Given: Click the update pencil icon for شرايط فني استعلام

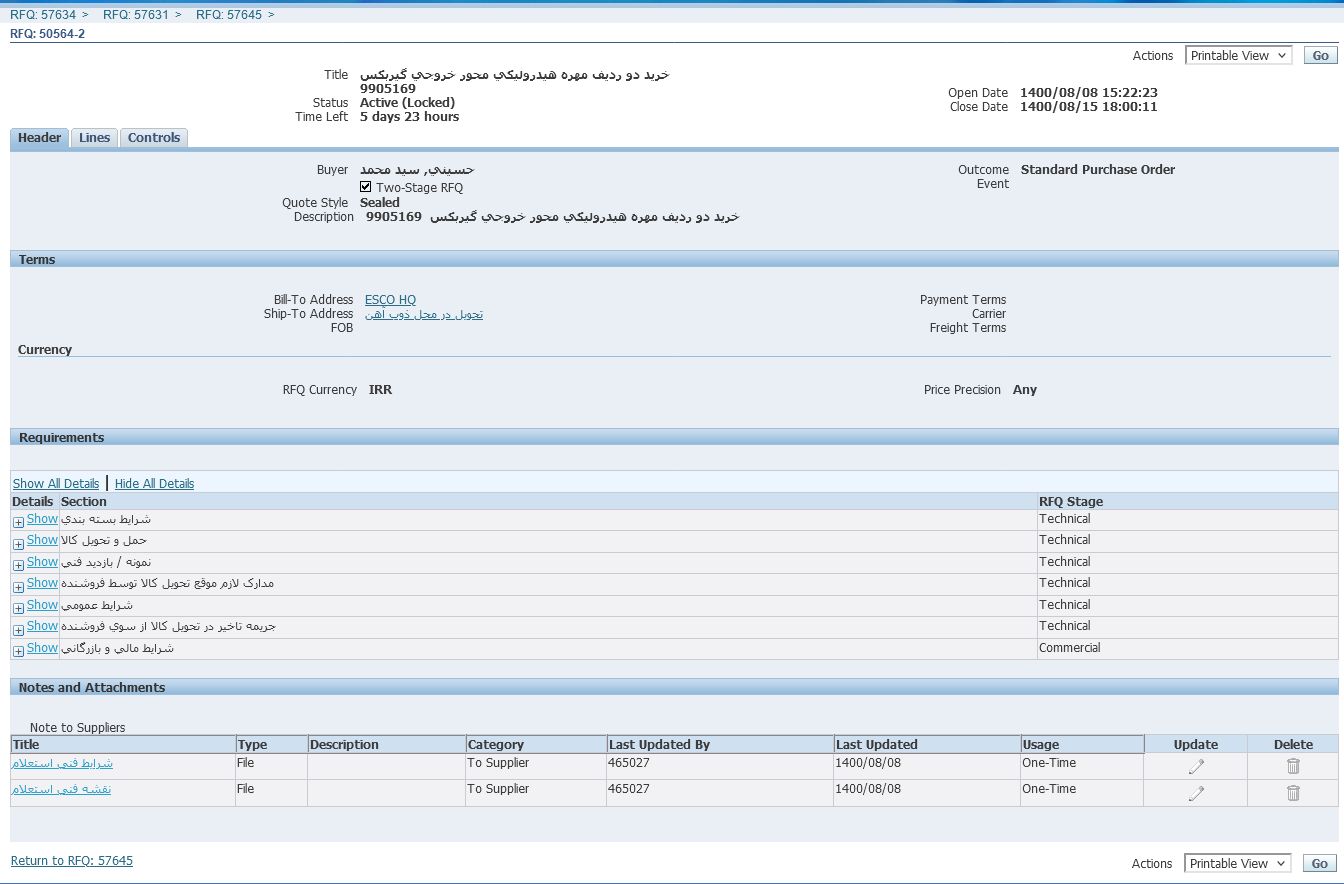Looking at the screenshot, I should click(x=1196, y=767).
